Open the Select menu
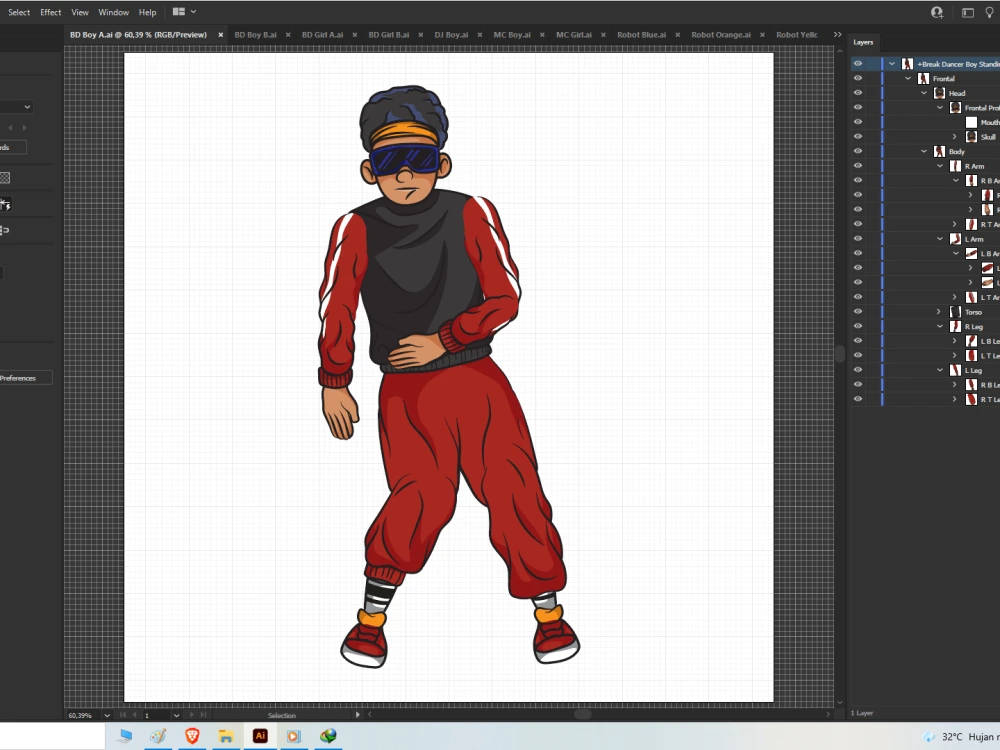This screenshot has width=1000, height=750. coord(19,12)
